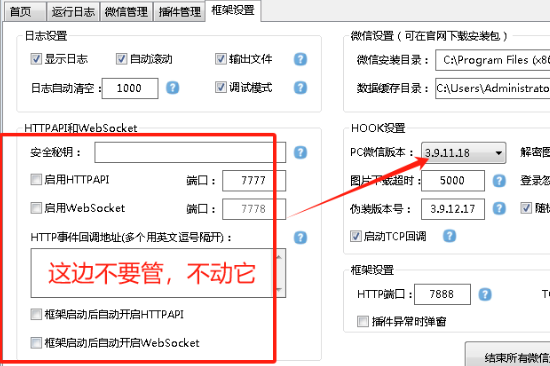Click 图片下载超时 field with 5000

(x=453, y=181)
